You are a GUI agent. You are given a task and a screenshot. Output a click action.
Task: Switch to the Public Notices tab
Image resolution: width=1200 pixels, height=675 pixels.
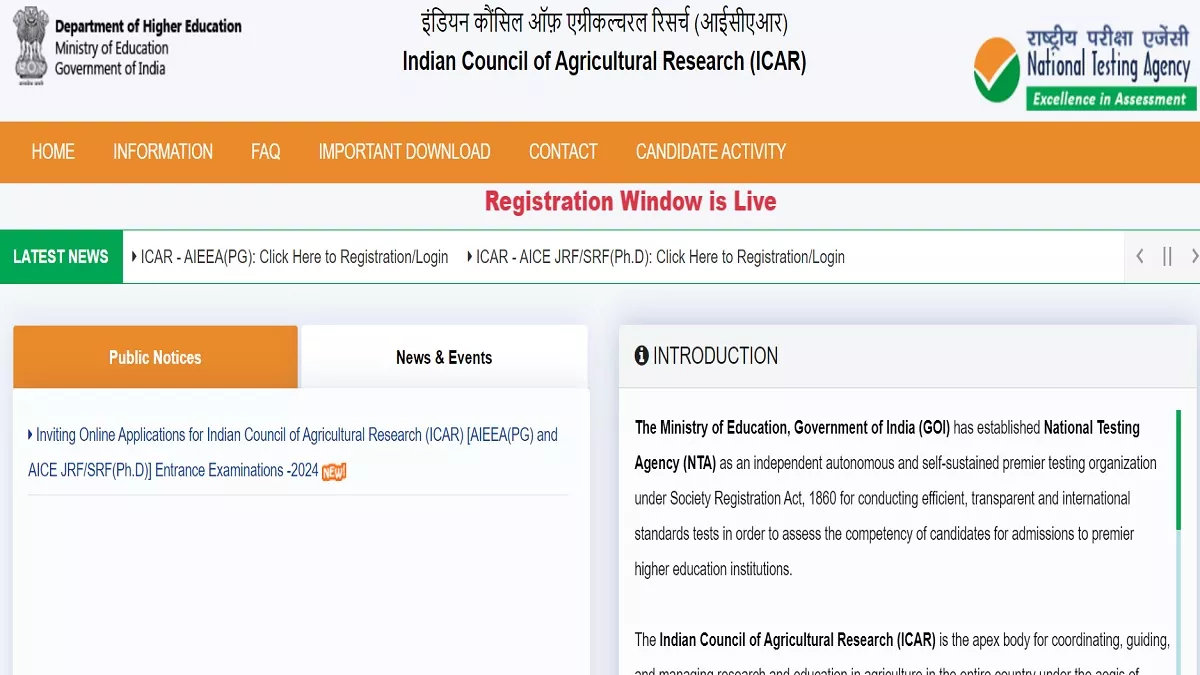click(x=155, y=357)
